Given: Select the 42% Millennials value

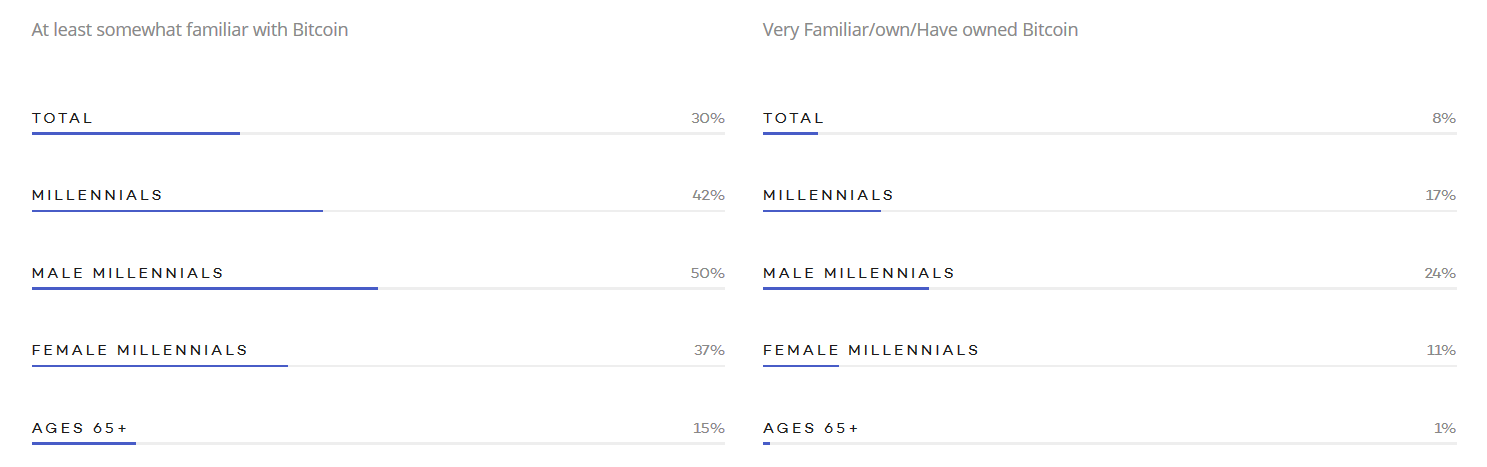Looking at the screenshot, I should [707, 195].
